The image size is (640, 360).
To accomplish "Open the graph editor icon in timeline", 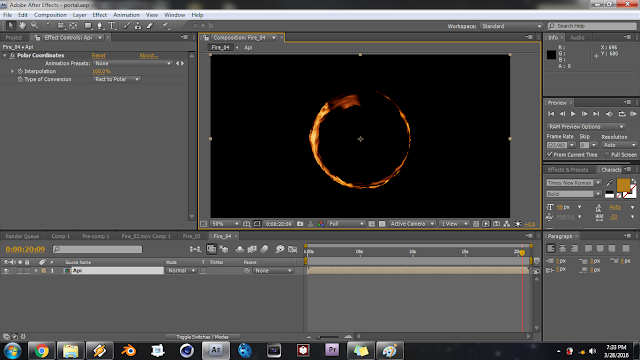I will (x=292, y=249).
